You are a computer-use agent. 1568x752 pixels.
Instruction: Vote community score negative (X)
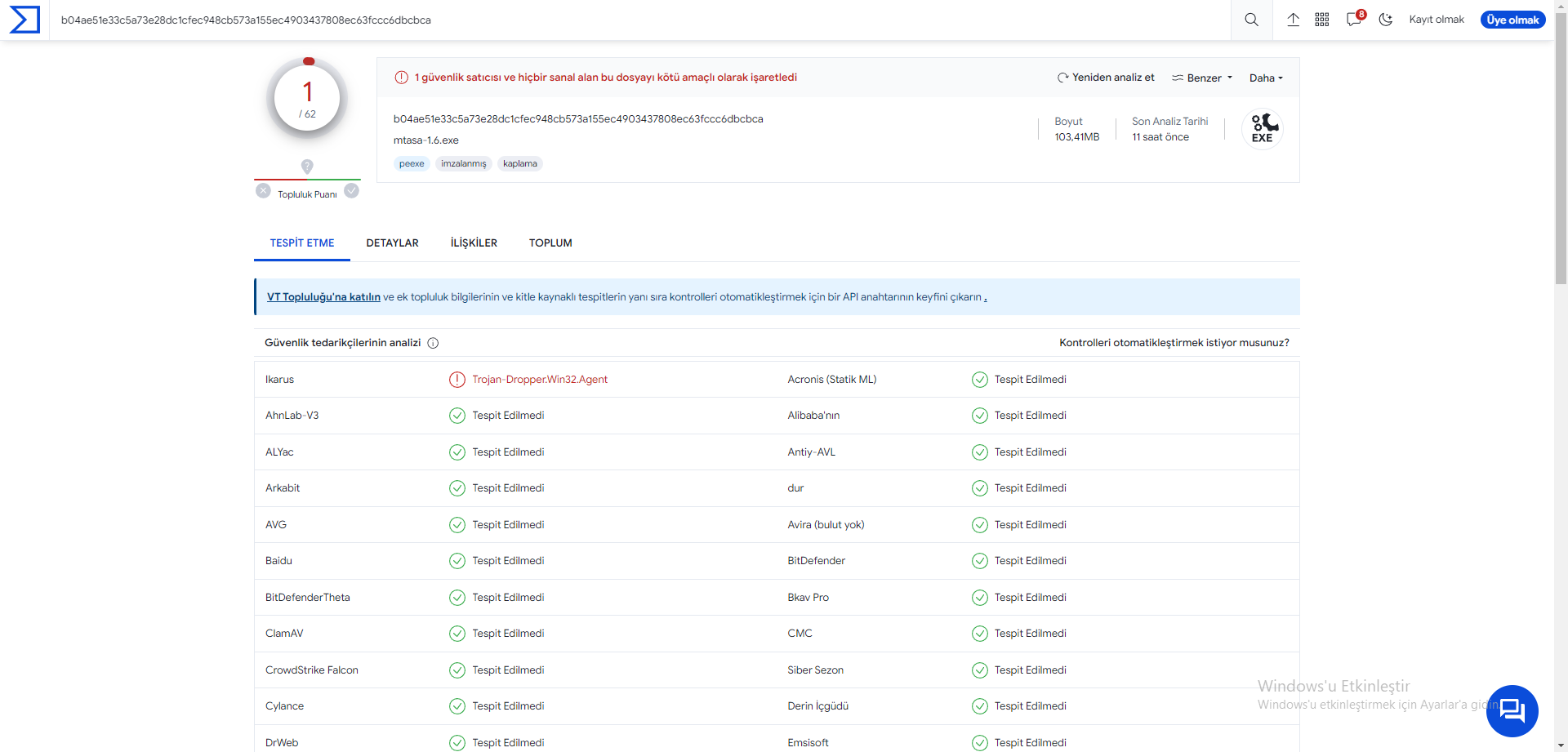tap(263, 191)
